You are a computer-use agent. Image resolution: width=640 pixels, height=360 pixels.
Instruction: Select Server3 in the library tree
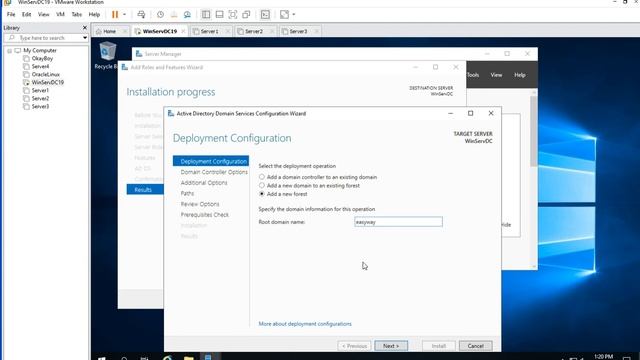coord(40,106)
